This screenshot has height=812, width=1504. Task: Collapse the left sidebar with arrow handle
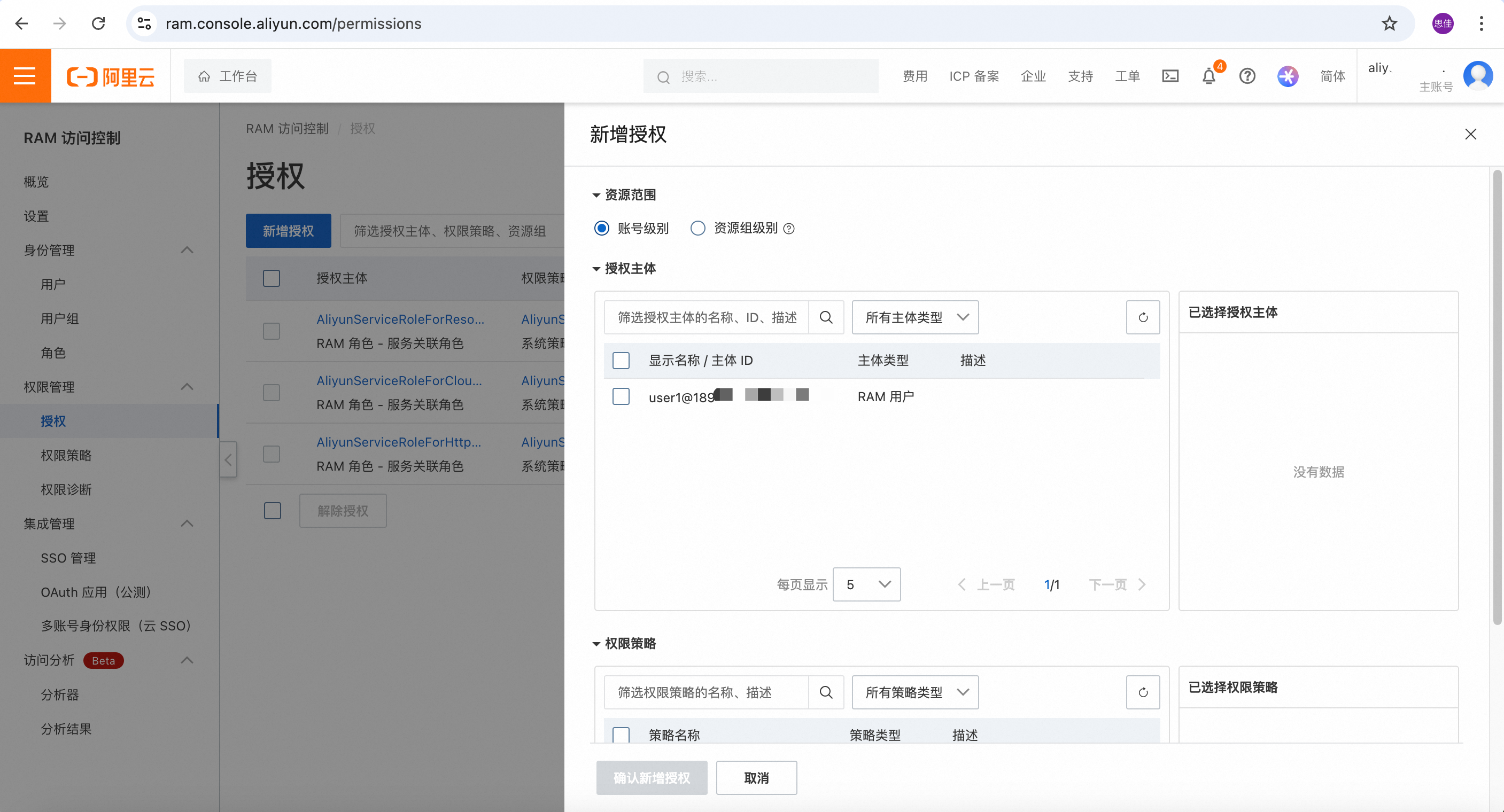(228, 459)
